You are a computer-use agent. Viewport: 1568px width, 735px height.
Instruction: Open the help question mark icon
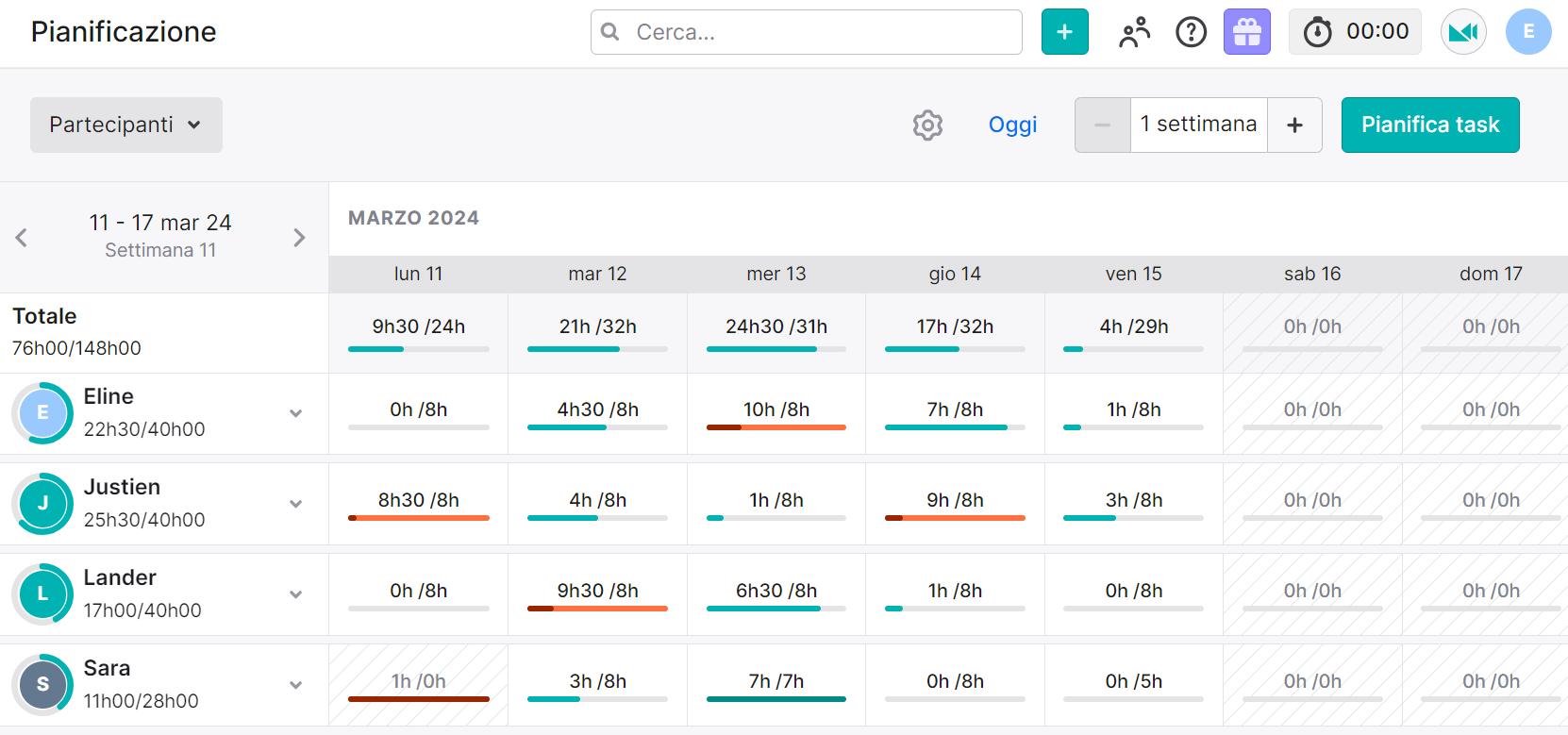point(1191,32)
